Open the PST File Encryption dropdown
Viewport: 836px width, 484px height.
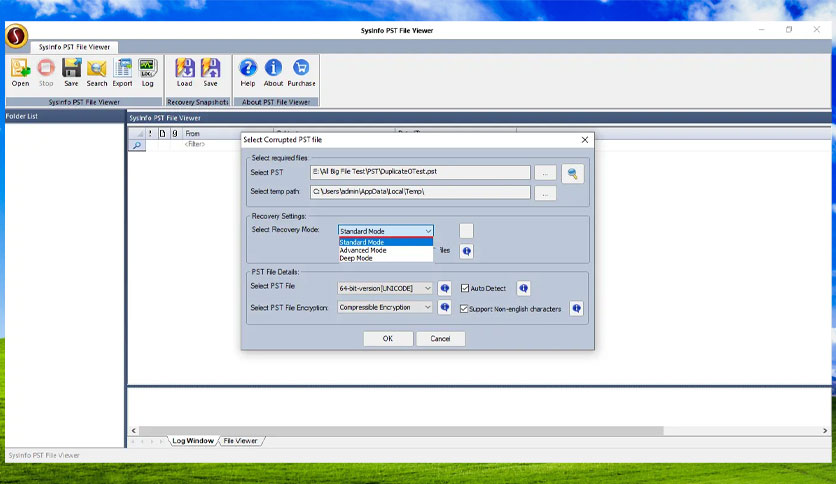click(x=384, y=308)
